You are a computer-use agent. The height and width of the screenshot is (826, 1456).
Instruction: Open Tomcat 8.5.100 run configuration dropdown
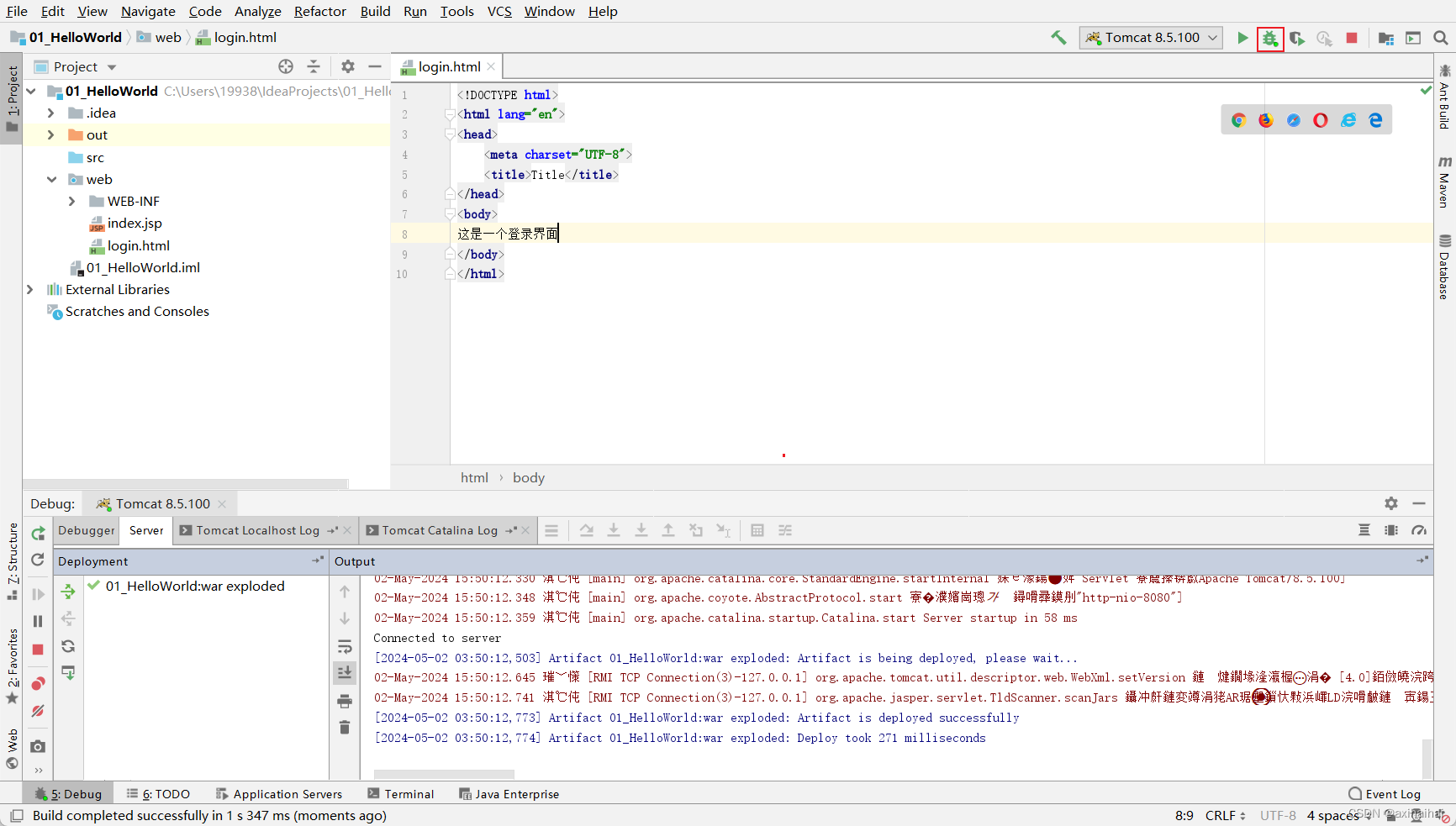[x=1151, y=37]
